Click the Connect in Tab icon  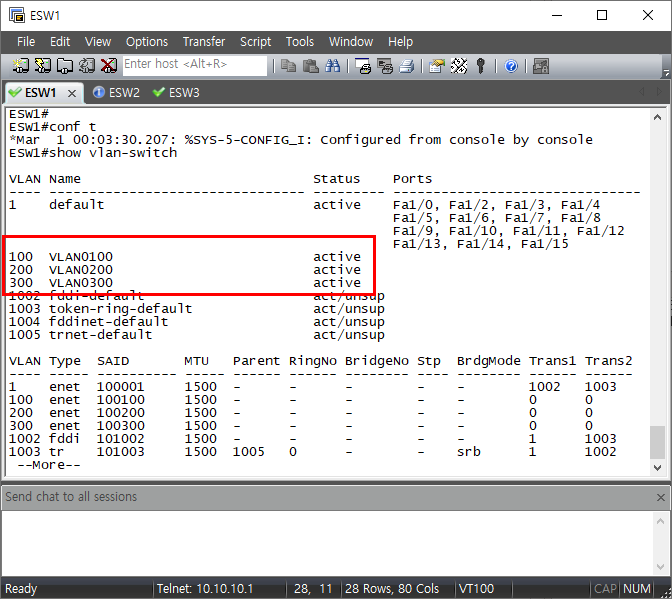point(64,66)
